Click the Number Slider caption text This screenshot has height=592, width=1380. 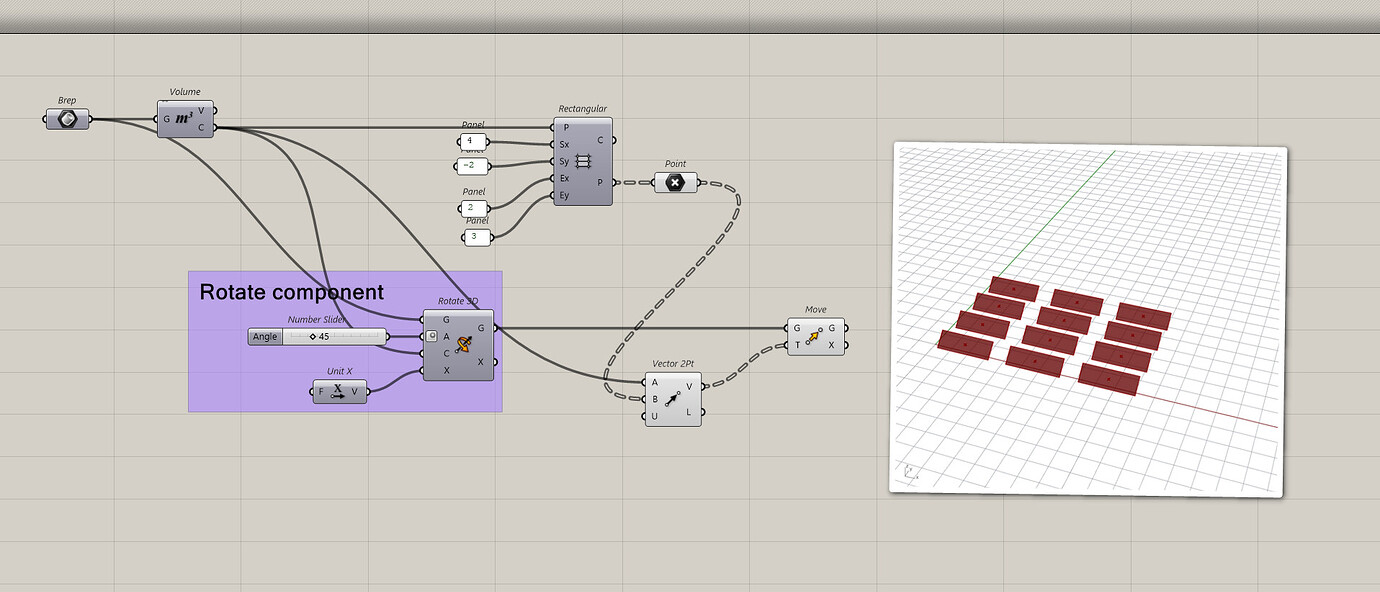point(317,319)
